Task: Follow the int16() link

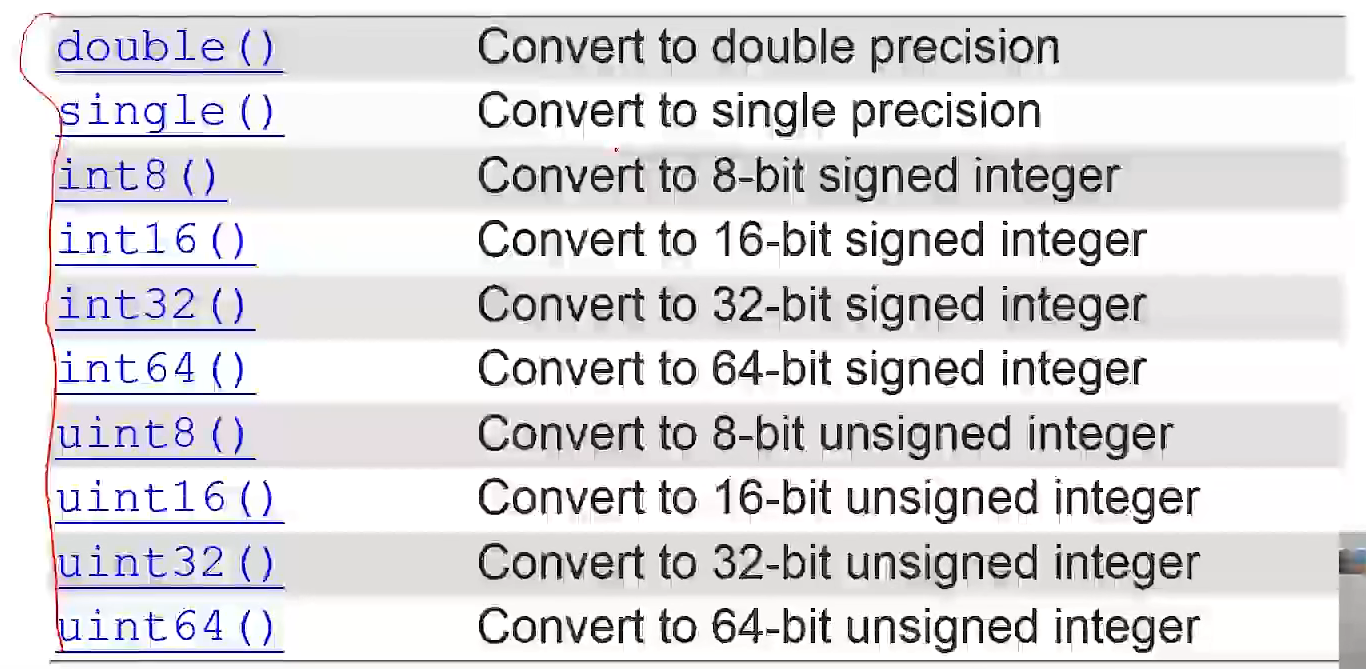Action: [153, 241]
